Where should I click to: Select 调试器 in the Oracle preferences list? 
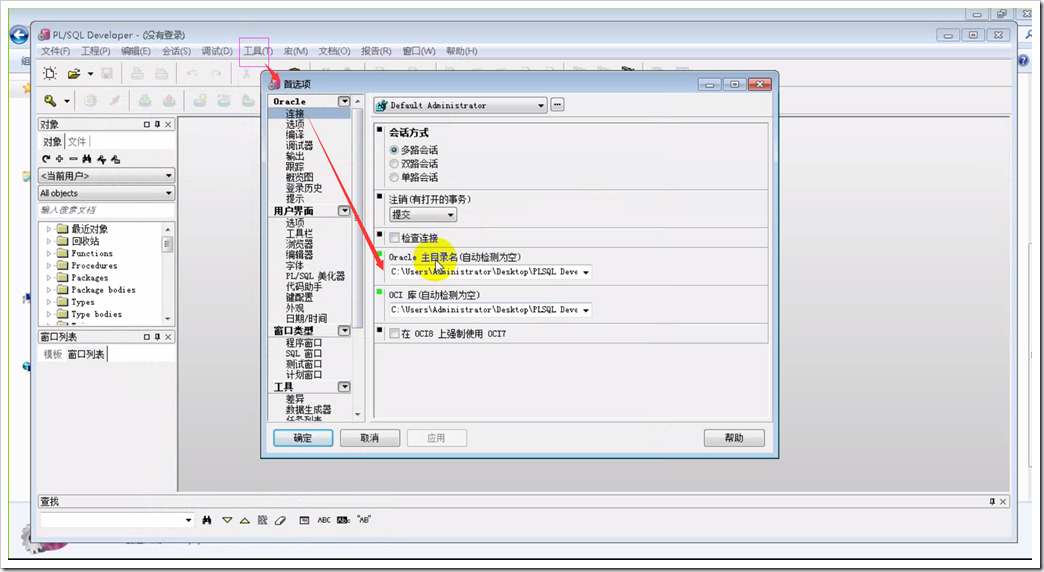(x=299, y=146)
